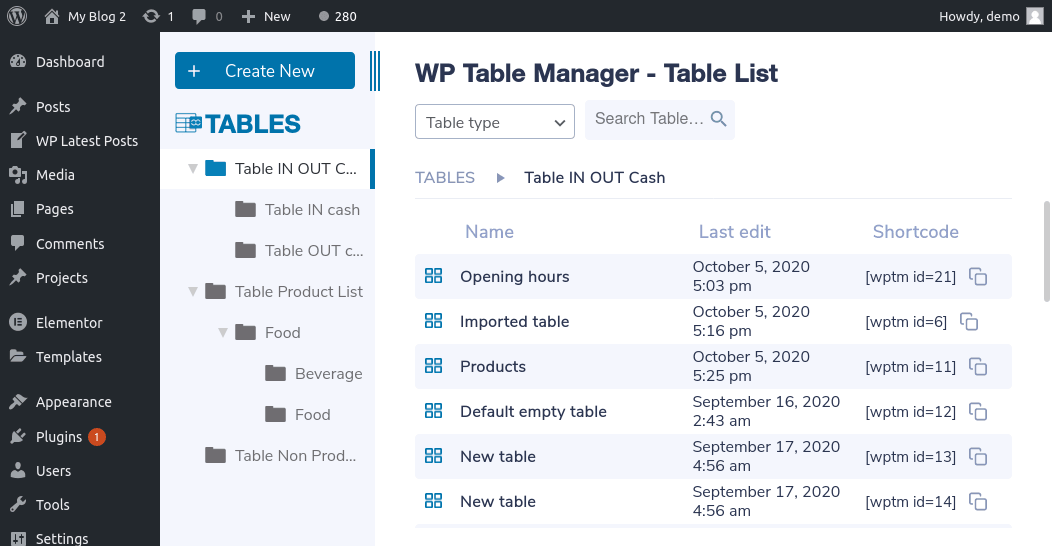The image size is (1052, 546).
Task: Collapse the Table Product List folder
Action: coord(193,291)
